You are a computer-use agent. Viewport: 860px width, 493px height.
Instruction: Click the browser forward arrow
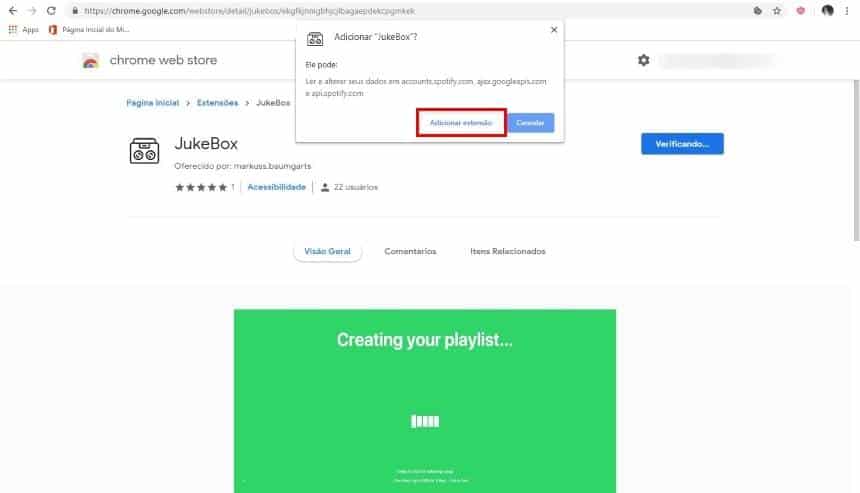pyautogui.click(x=32, y=10)
